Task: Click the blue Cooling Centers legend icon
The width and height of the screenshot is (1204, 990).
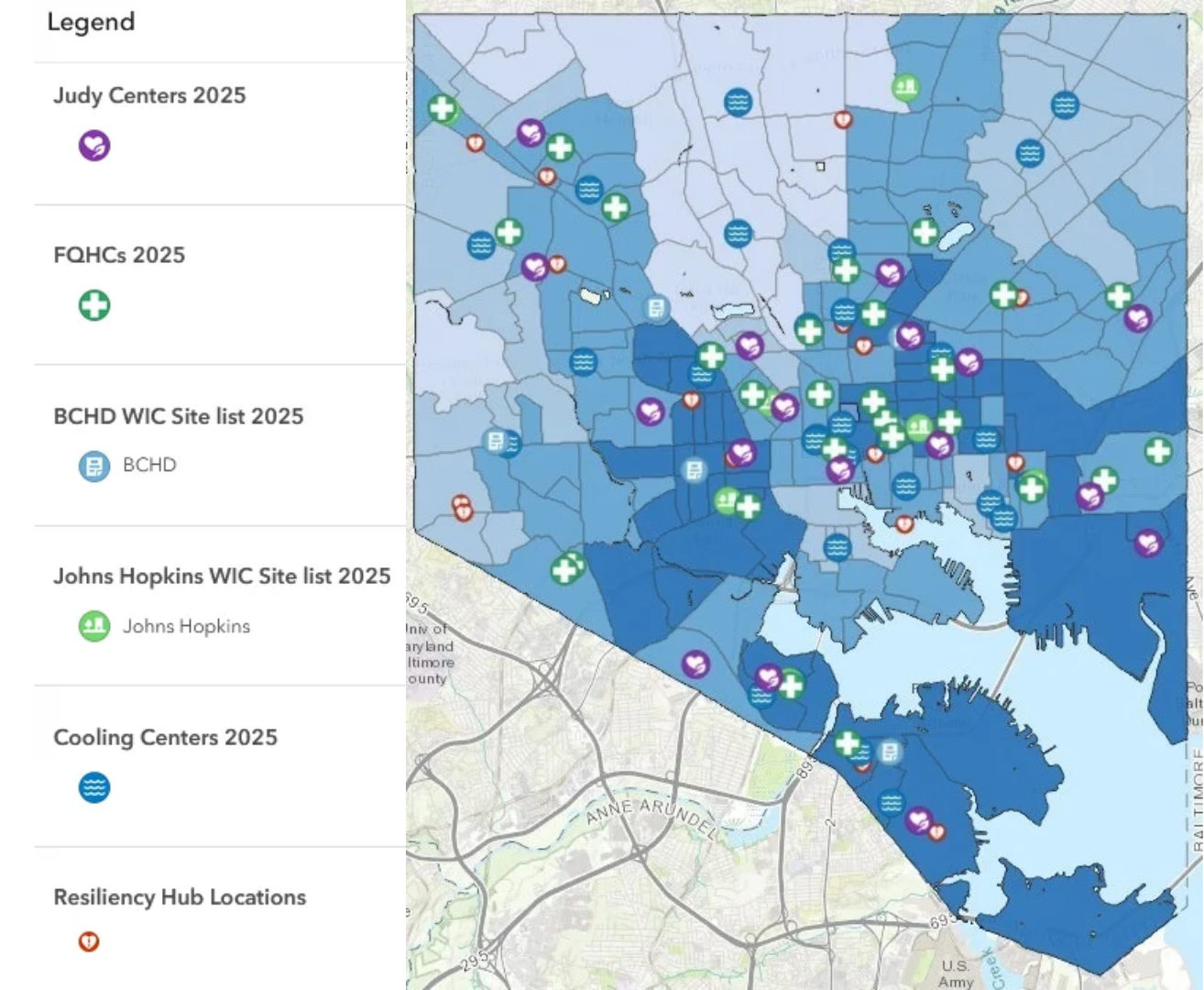Action: click(x=94, y=787)
